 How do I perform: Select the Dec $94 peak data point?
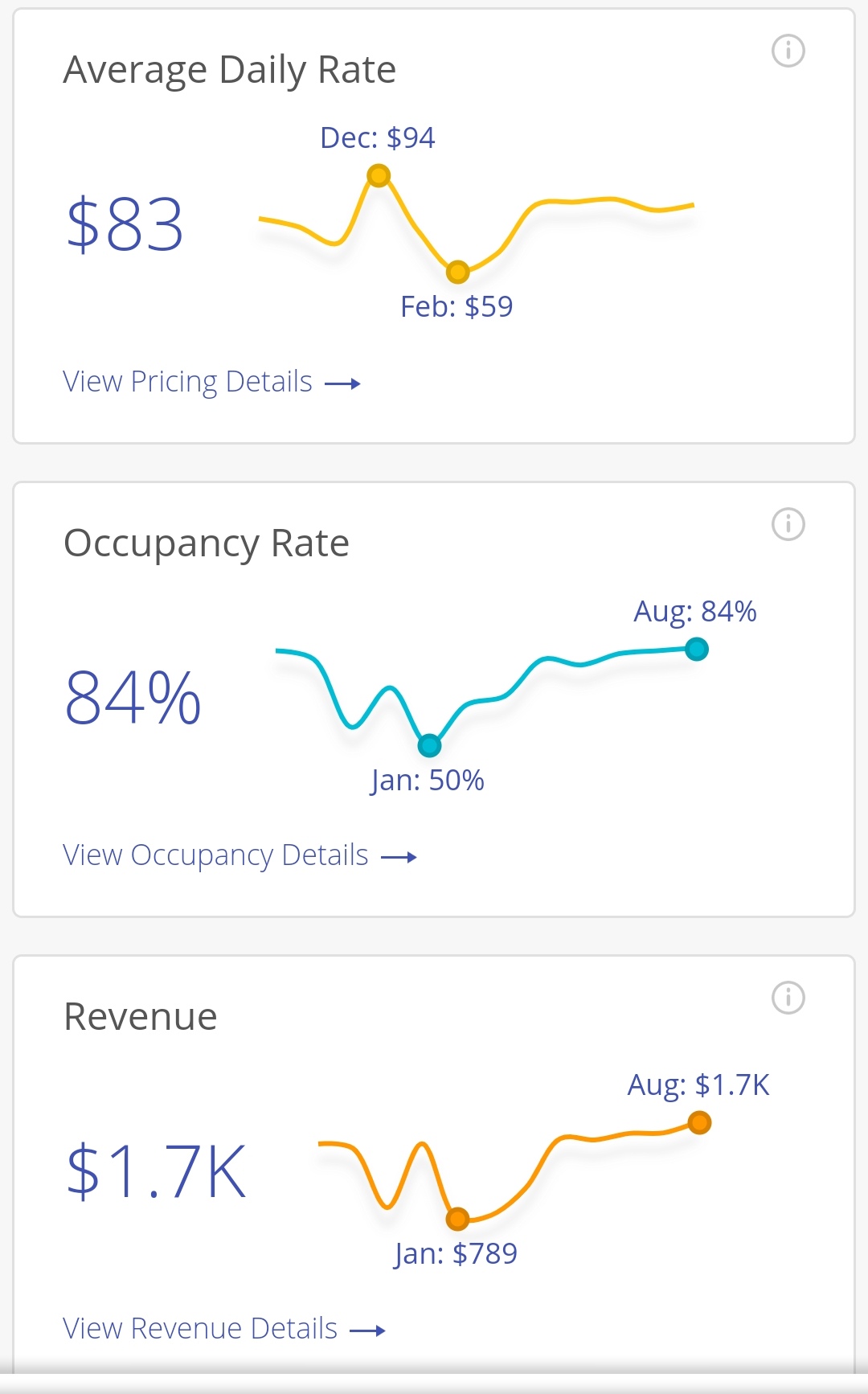pyautogui.click(x=379, y=175)
